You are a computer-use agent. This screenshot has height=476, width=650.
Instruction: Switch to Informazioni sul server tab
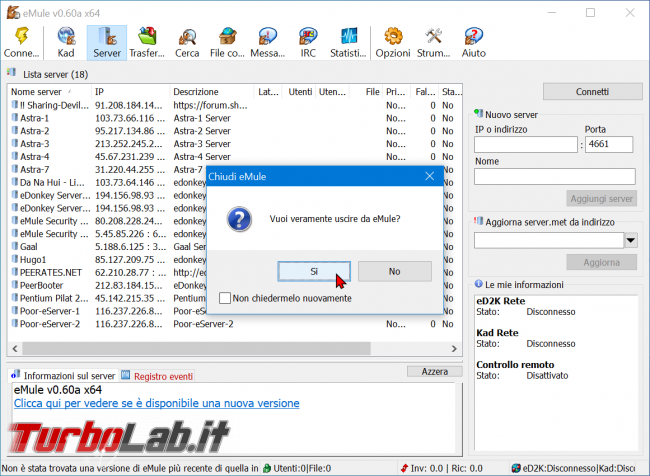(x=63, y=376)
